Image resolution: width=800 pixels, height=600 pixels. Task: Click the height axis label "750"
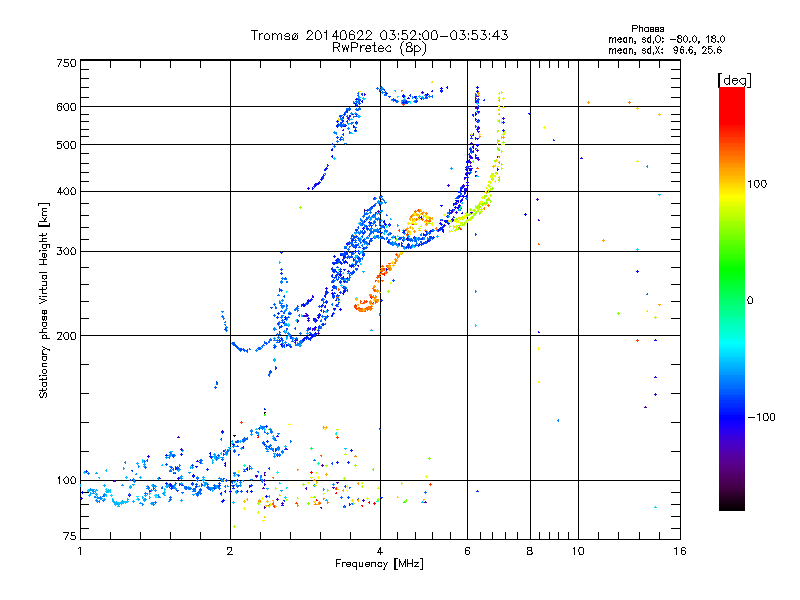pyautogui.click(x=66, y=63)
